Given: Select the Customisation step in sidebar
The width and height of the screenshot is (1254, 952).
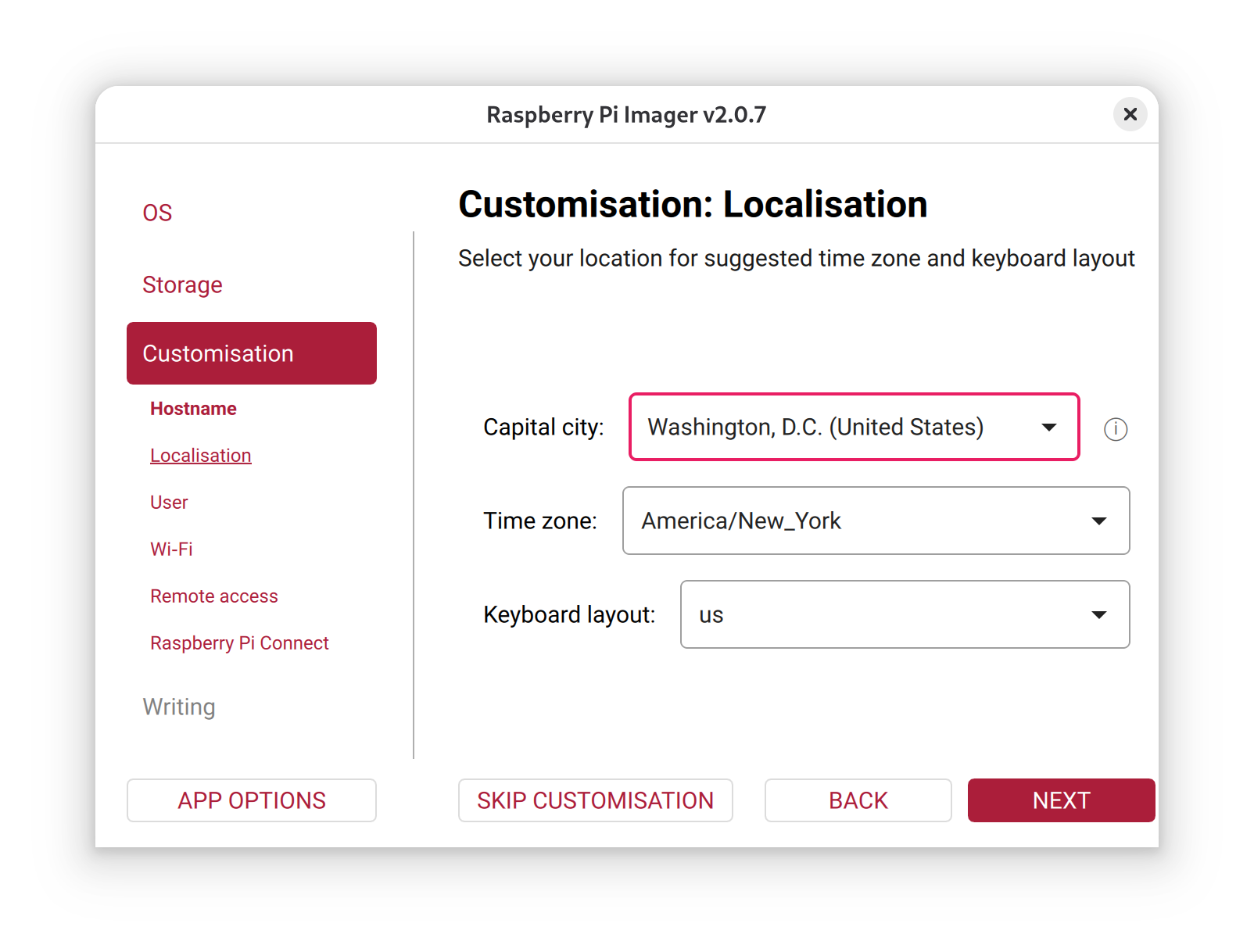Looking at the screenshot, I should click(252, 353).
